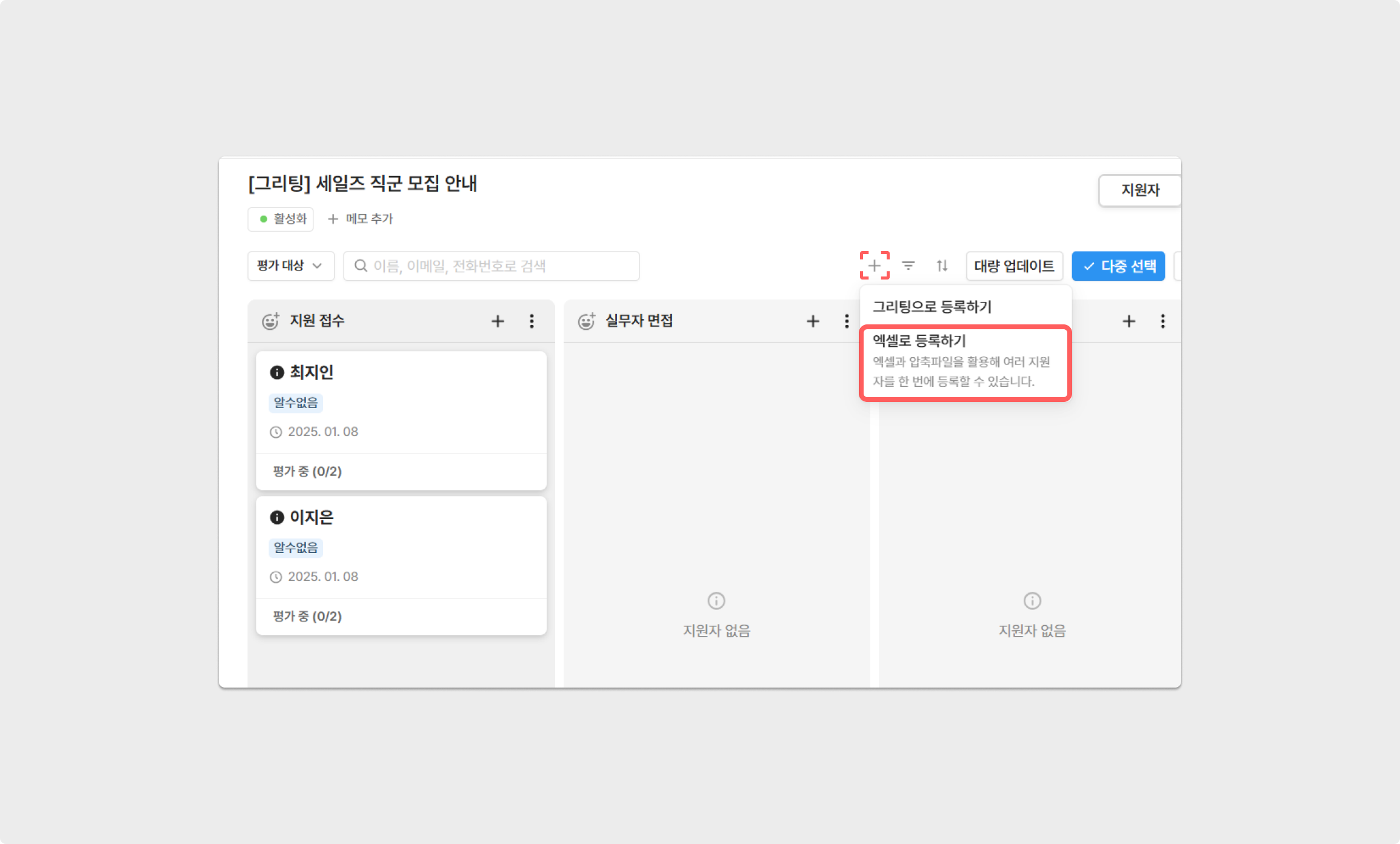Open third column's three-dot menu

click(x=1162, y=321)
